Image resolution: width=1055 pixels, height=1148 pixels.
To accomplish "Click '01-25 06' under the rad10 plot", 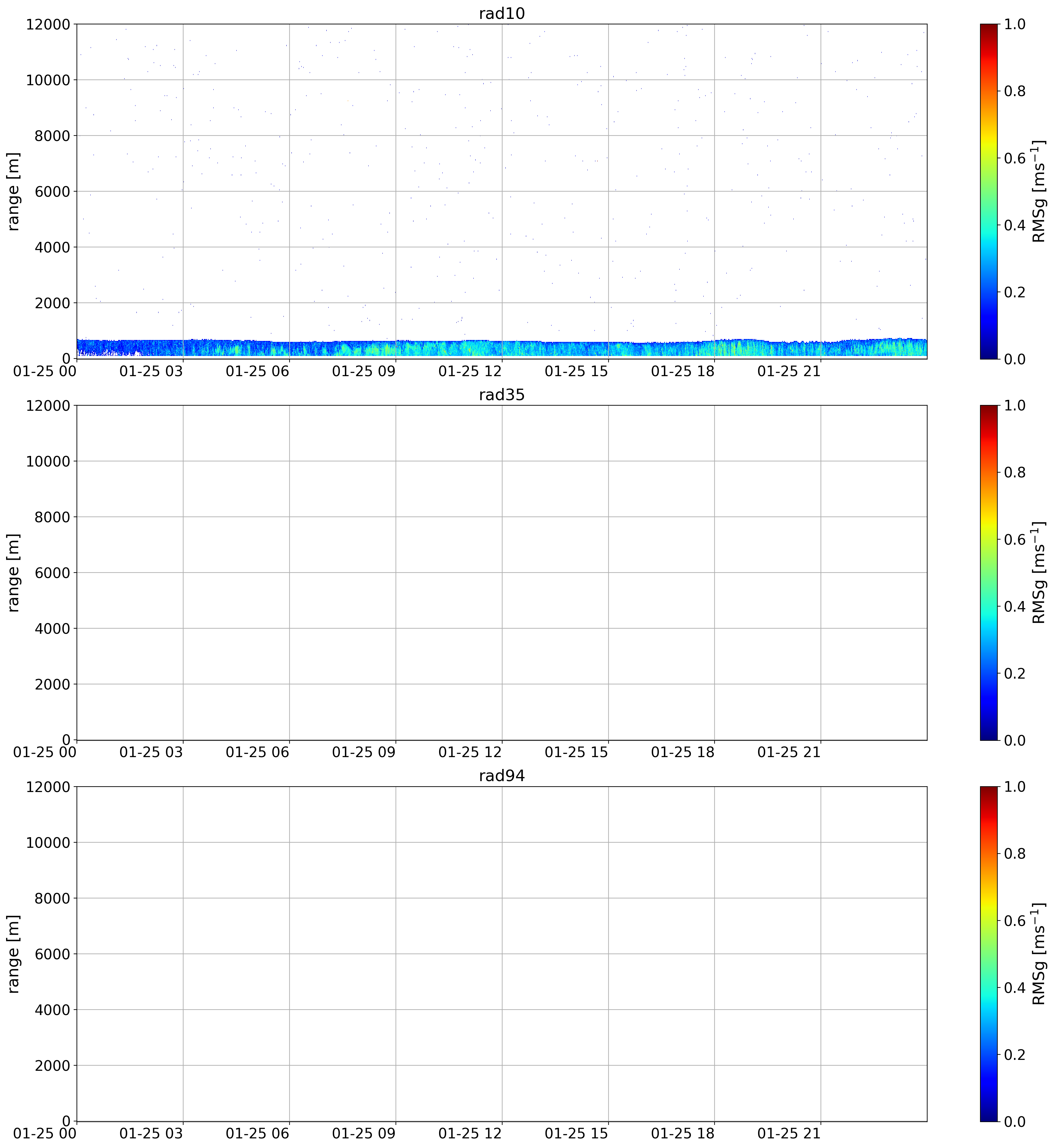I will click(258, 371).
